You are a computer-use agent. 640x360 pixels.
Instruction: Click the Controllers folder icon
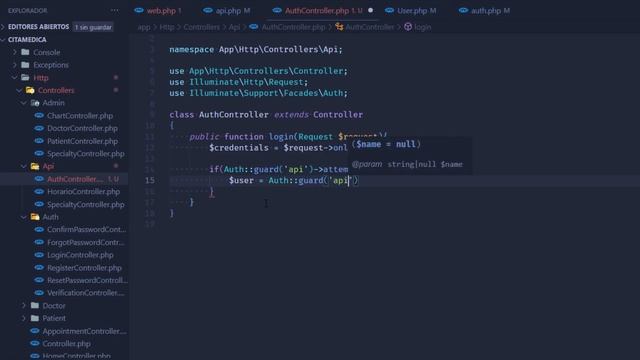pos(30,90)
